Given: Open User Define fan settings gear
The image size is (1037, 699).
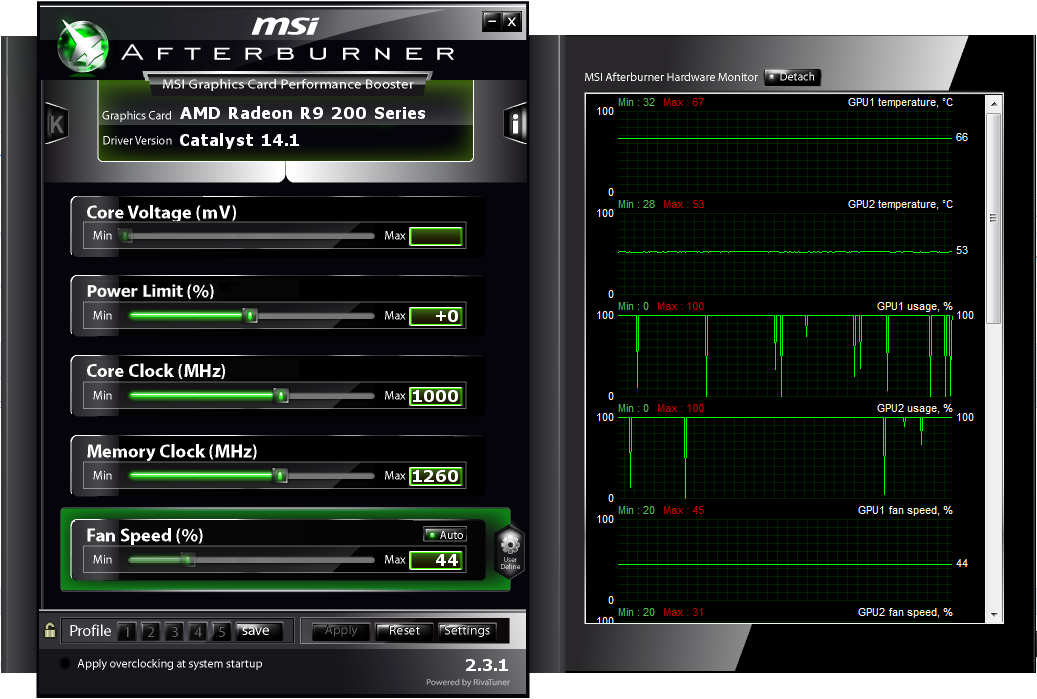Looking at the screenshot, I should click(510, 552).
